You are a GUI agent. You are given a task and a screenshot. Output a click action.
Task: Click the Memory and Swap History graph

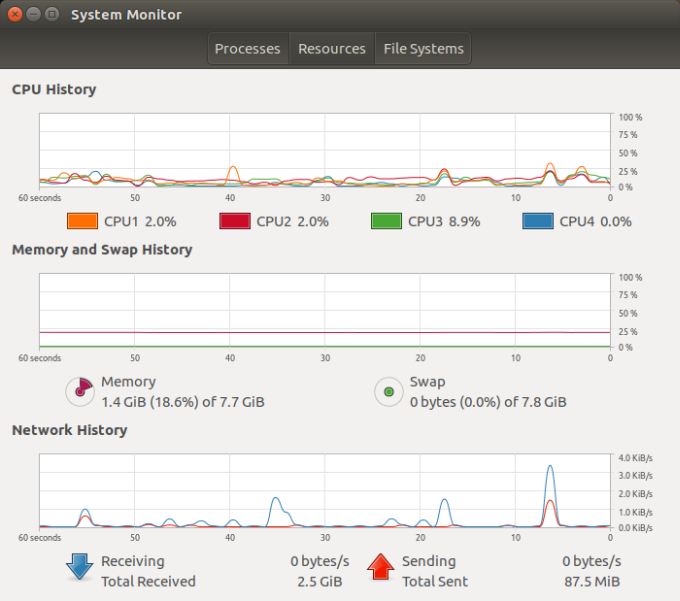coord(325,311)
